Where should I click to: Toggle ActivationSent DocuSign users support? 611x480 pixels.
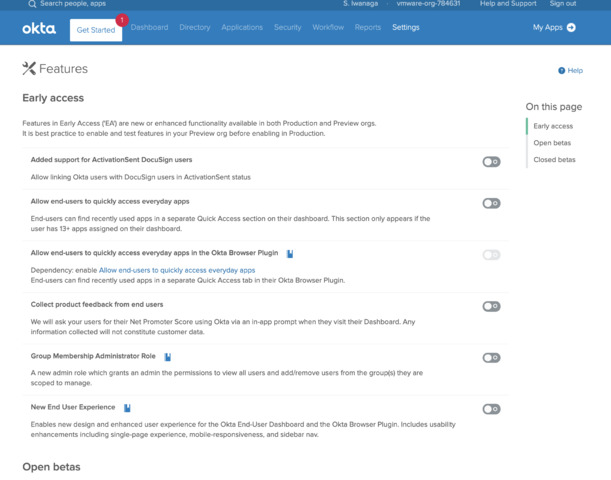[491, 162]
